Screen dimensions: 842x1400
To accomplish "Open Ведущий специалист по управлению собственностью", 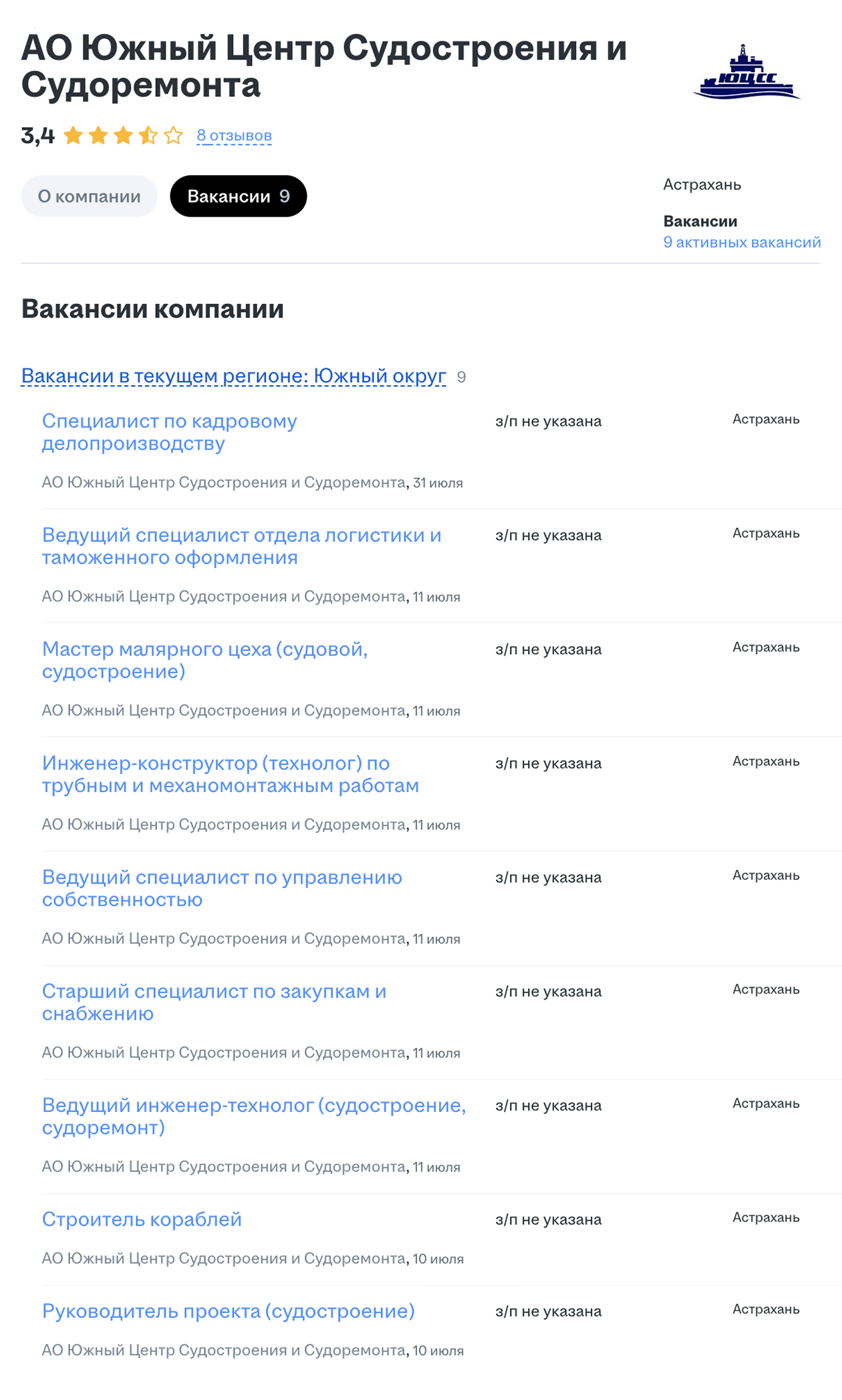I will pos(221,888).
